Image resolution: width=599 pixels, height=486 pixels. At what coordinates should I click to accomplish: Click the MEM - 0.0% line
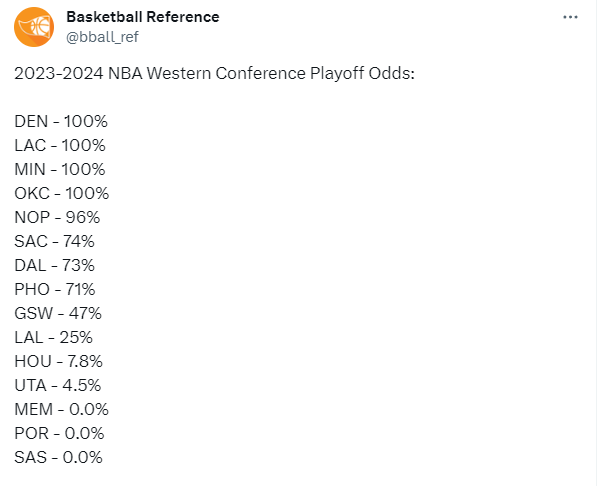point(62,410)
